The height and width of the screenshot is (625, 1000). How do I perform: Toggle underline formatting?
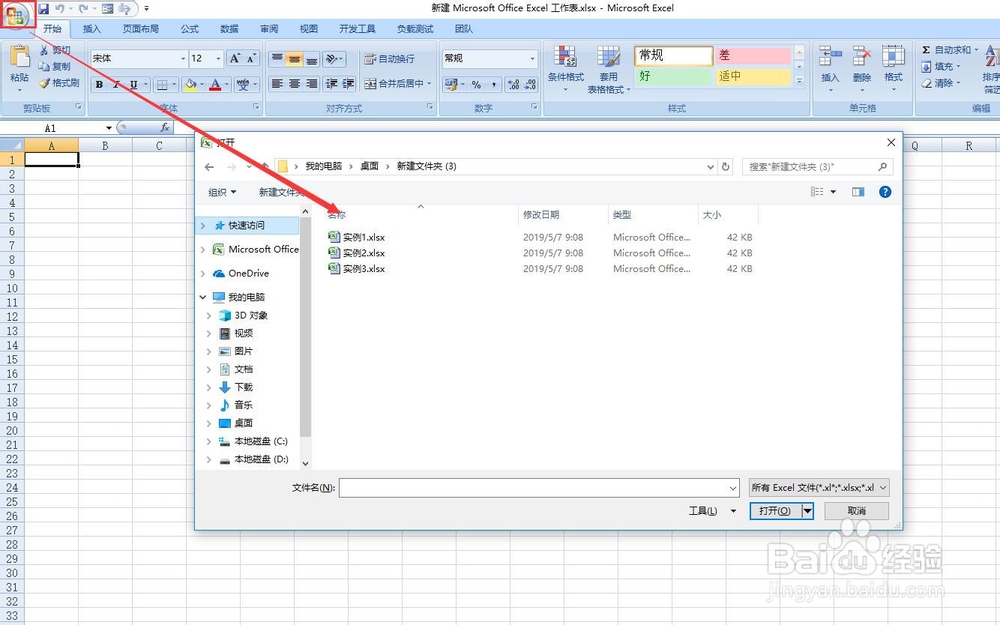tap(133, 84)
